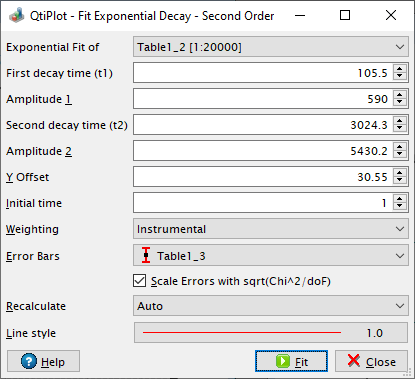
Task: Click the Close button with red X
Action: (x=371, y=361)
